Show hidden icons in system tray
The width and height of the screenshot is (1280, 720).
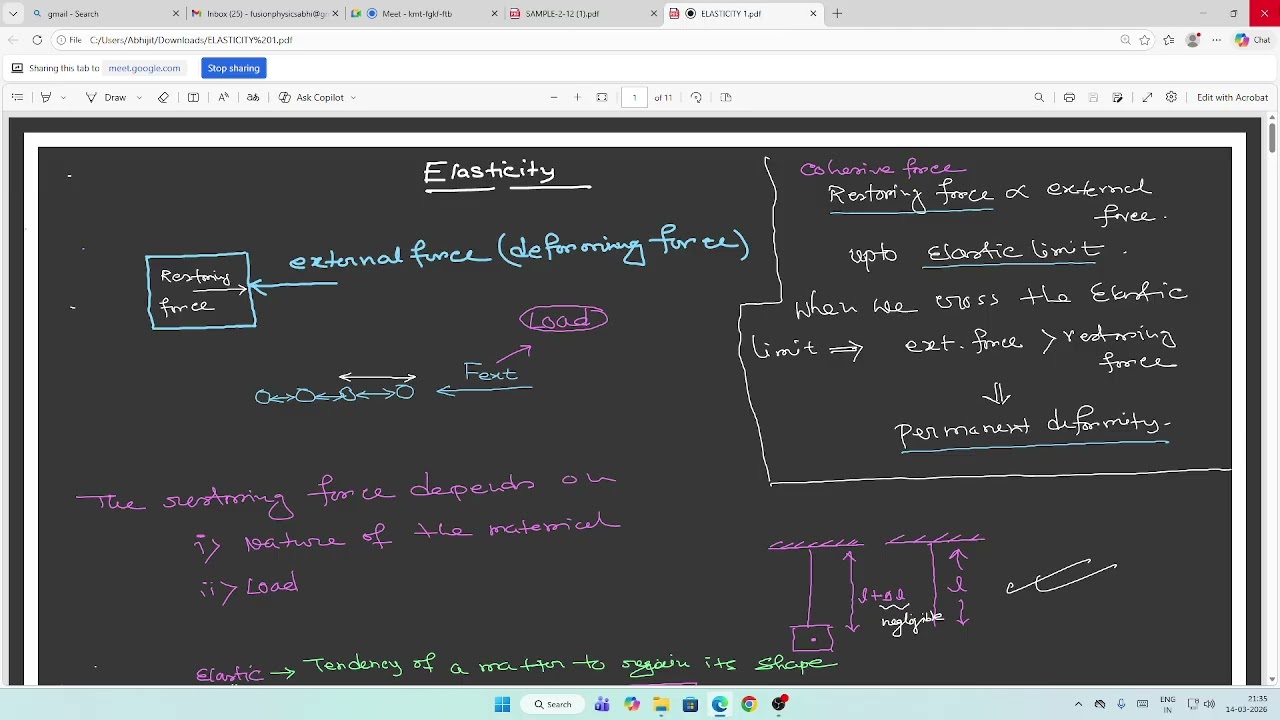click(x=1078, y=704)
